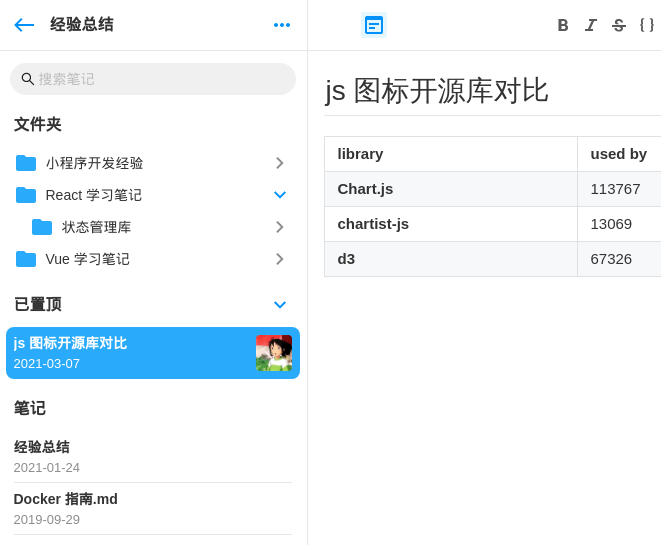Click the used by table header

coord(619,154)
